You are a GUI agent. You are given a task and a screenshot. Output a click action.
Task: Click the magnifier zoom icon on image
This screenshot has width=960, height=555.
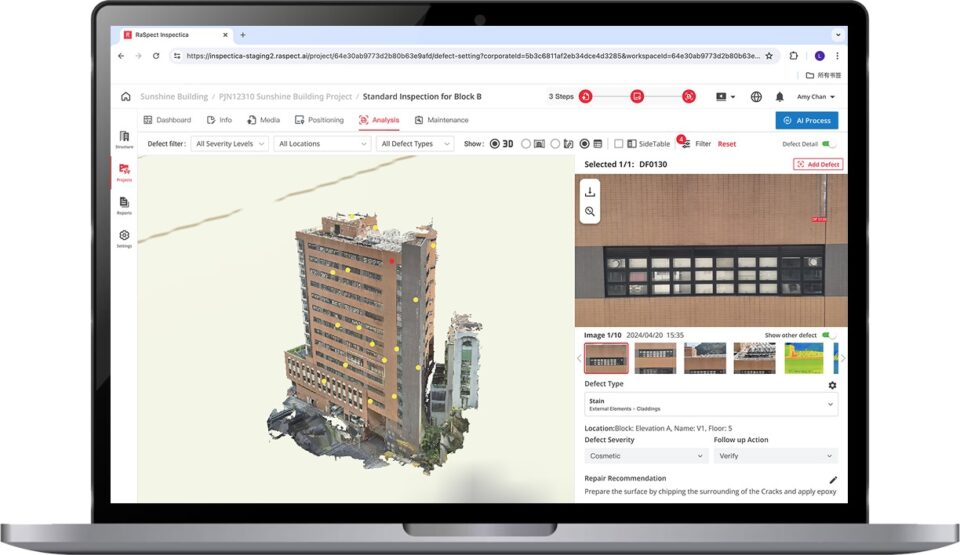(x=590, y=212)
